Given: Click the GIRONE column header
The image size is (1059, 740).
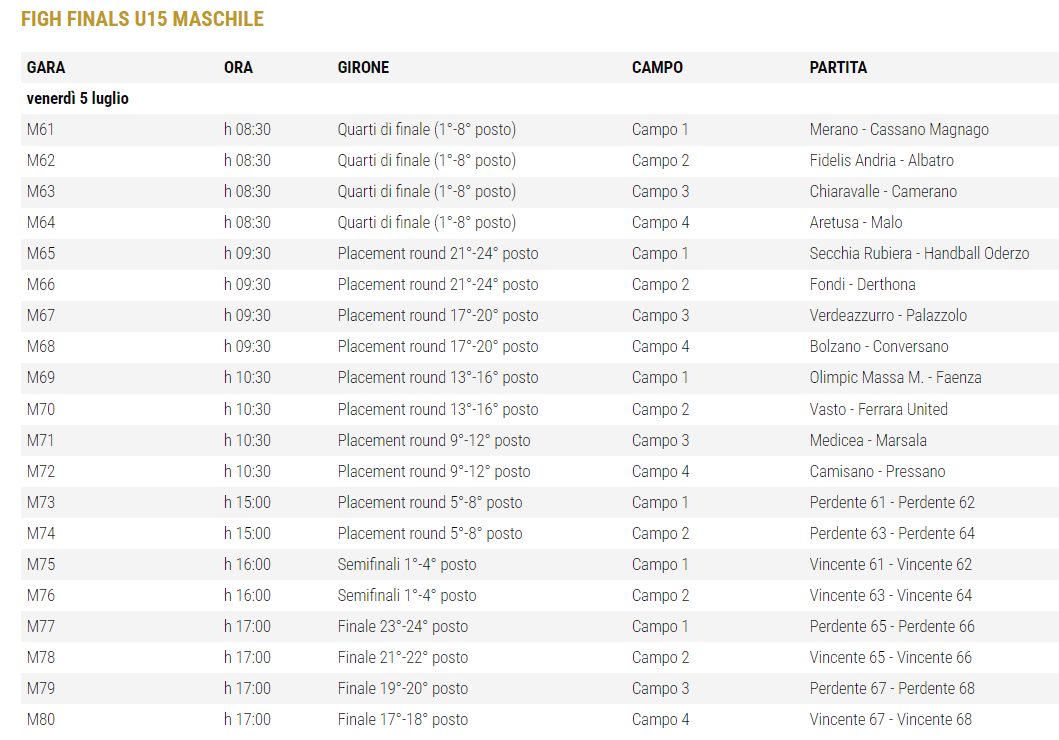Looking at the screenshot, I should click(363, 68).
